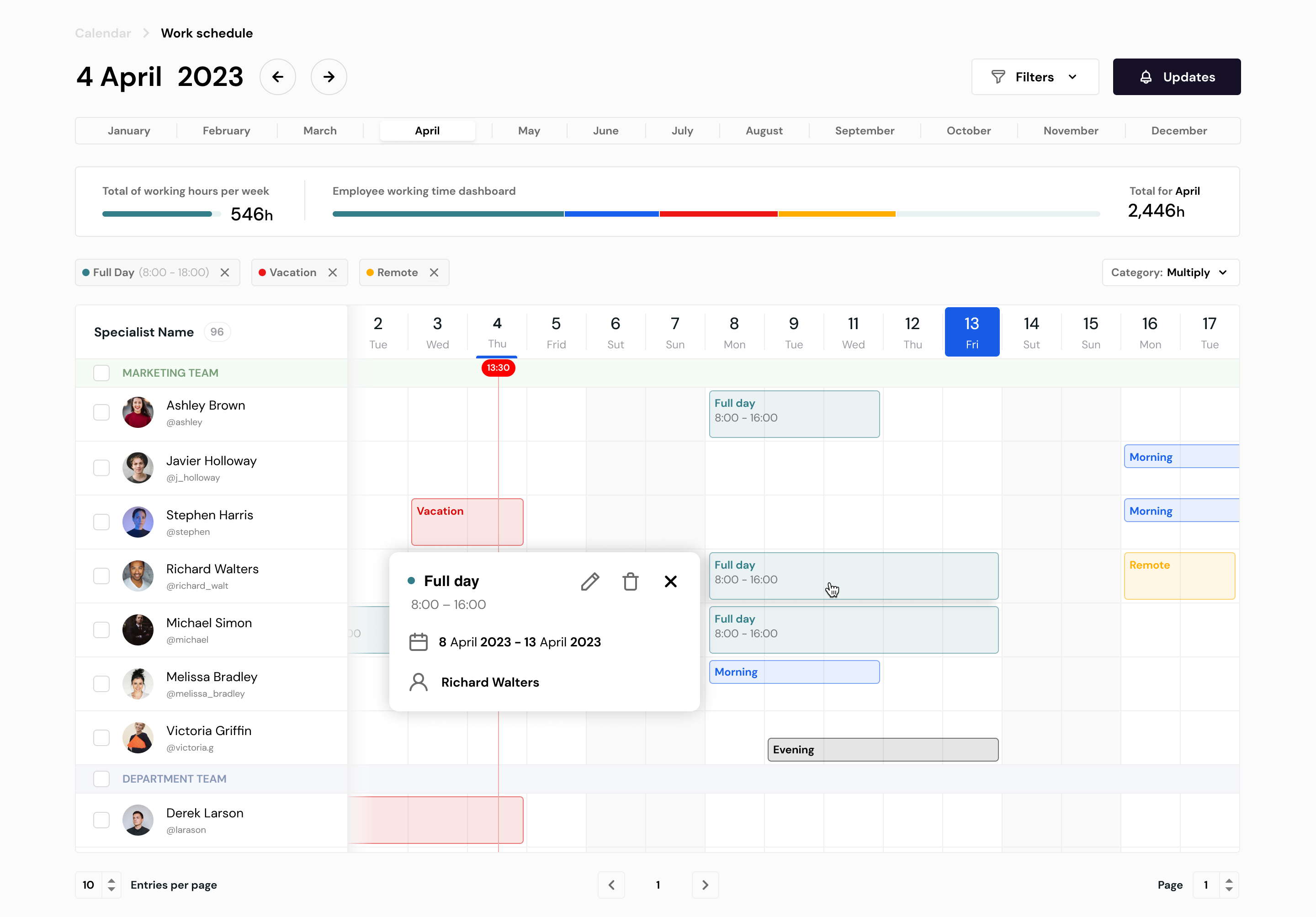The width and height of the screenshot is (1316, 917).
Task: Open Victoria Griffin's Evening shift
Action: pyautogui.click(x=883, y=750)
